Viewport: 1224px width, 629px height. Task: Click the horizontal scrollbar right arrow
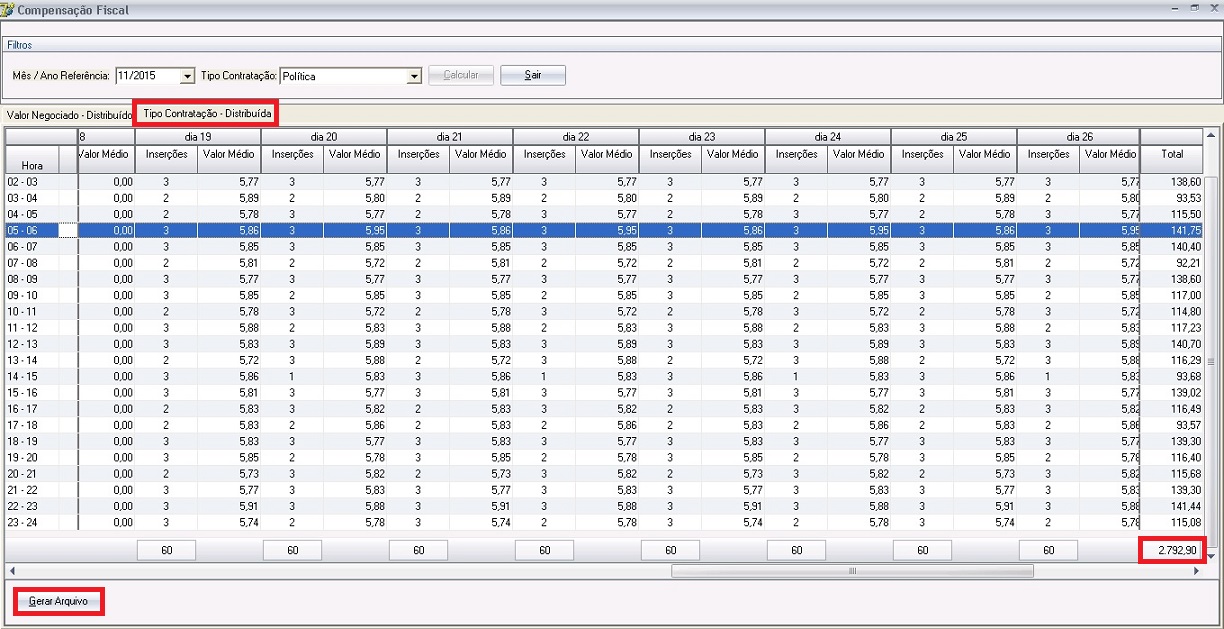point(1196,571)
